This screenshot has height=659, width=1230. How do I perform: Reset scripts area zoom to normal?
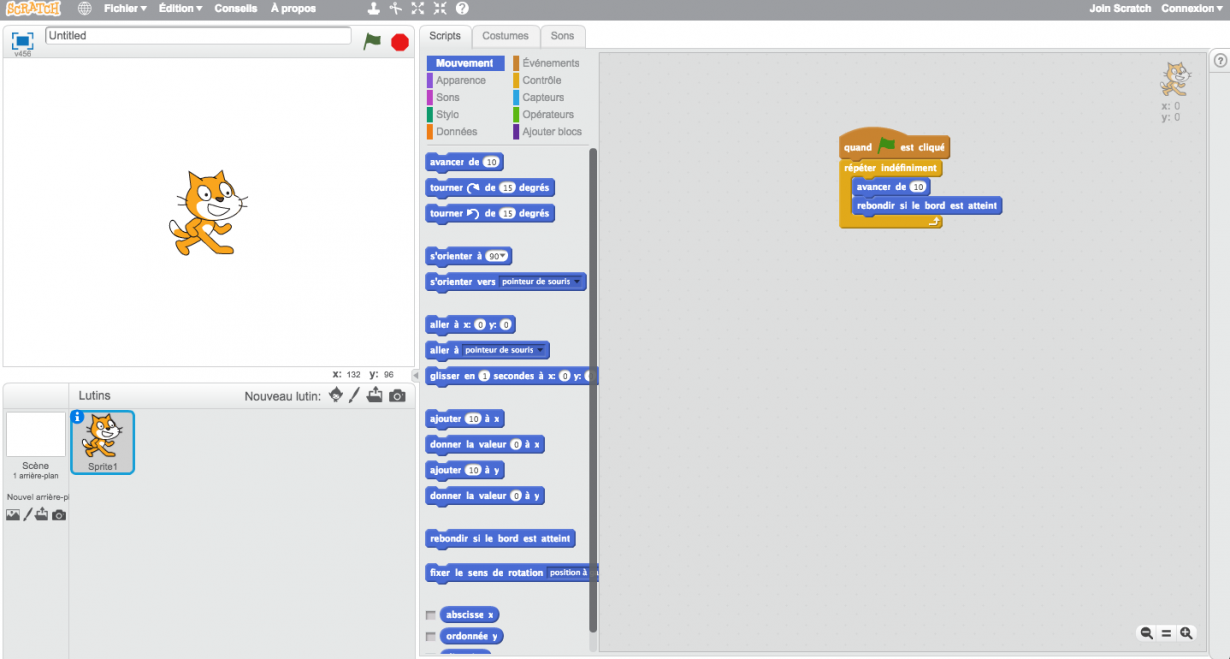(x=1166, y=633)
